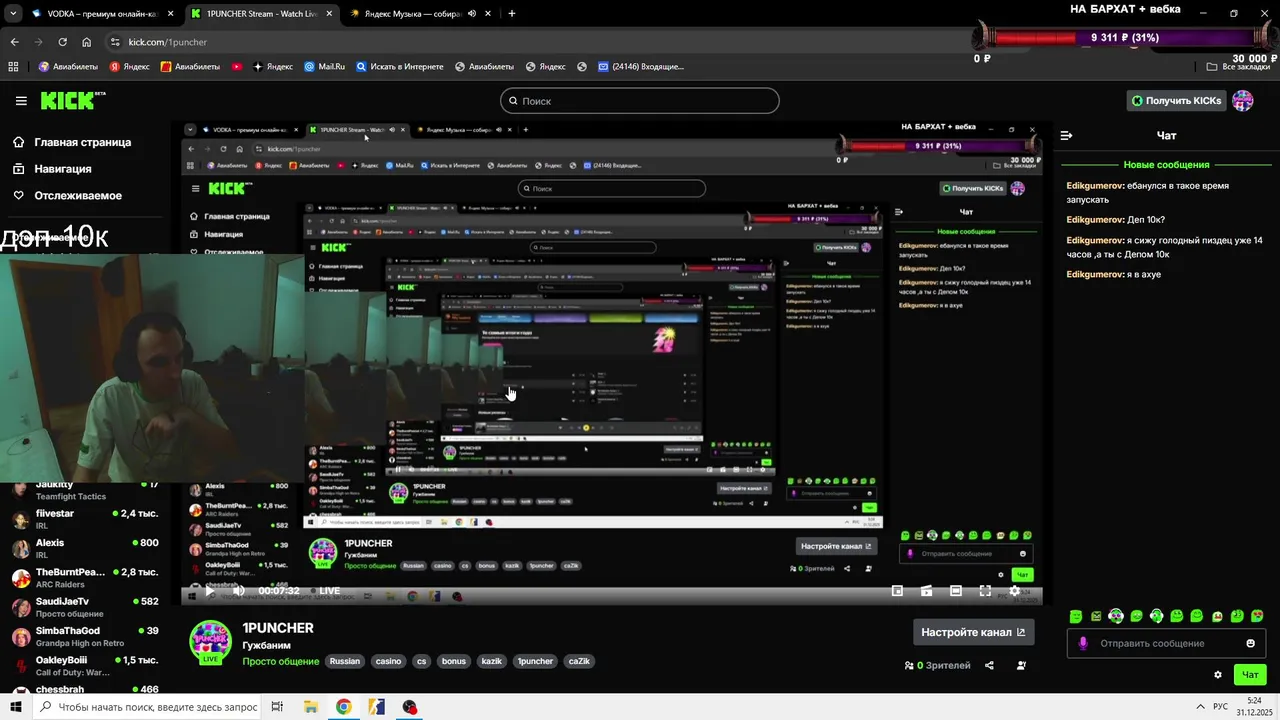Image resolution: width=1280 pixels, height=720 pixels.
Task: Open the Mail.Ru bookmark
Action: point(325,66)
